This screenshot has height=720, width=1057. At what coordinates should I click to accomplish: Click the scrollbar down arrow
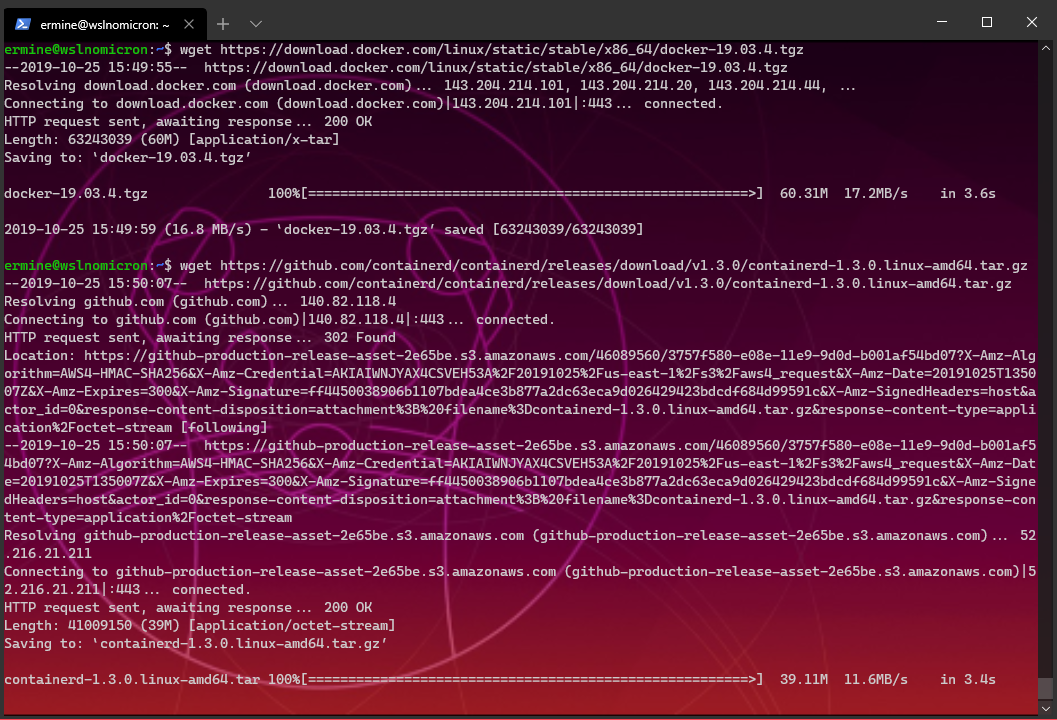(x=1047, y=710)
